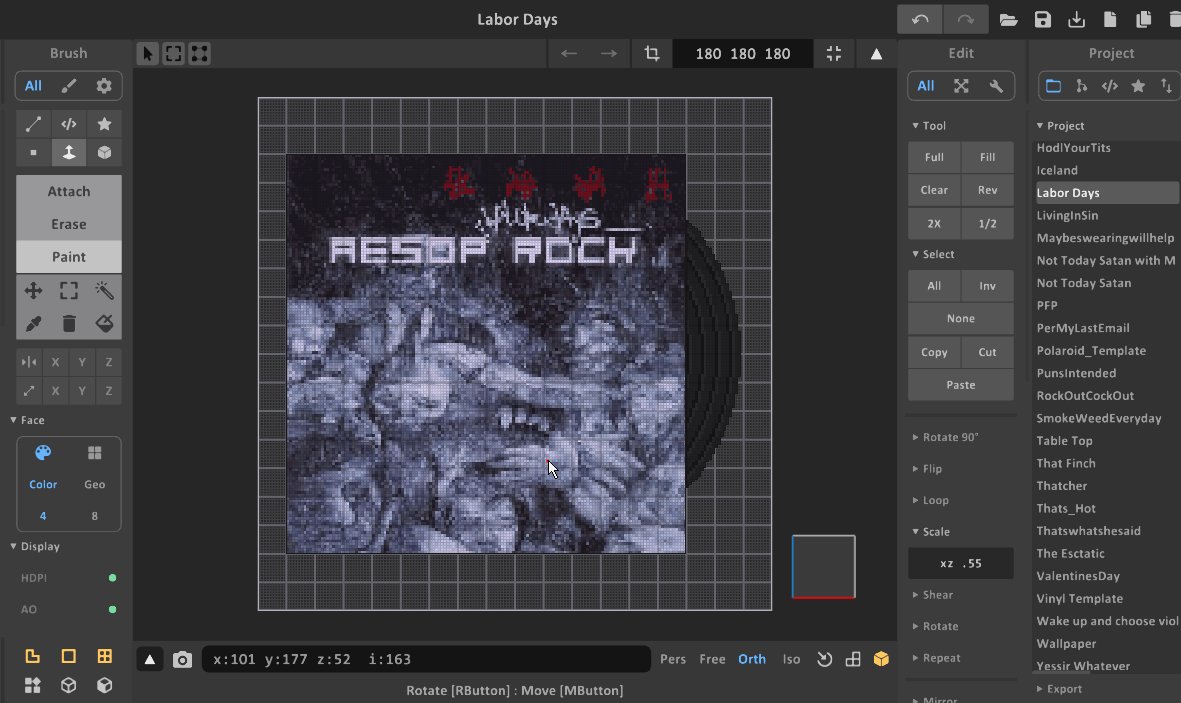Click the Clear button
Viewport: 1181px width, 703px height.
tap(934, 191)
